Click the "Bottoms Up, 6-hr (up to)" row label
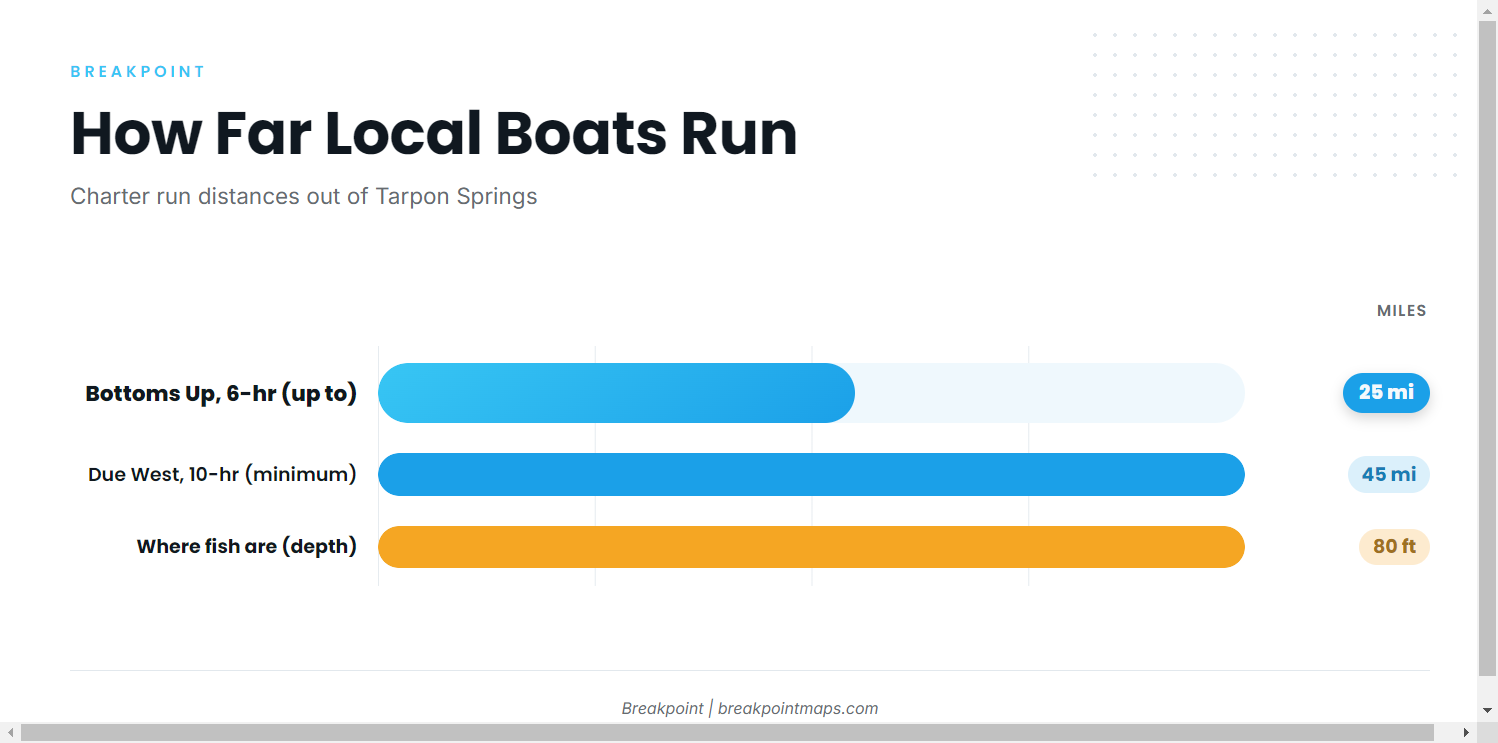Viewport: 1498px width, 743px height. point(221,393)
